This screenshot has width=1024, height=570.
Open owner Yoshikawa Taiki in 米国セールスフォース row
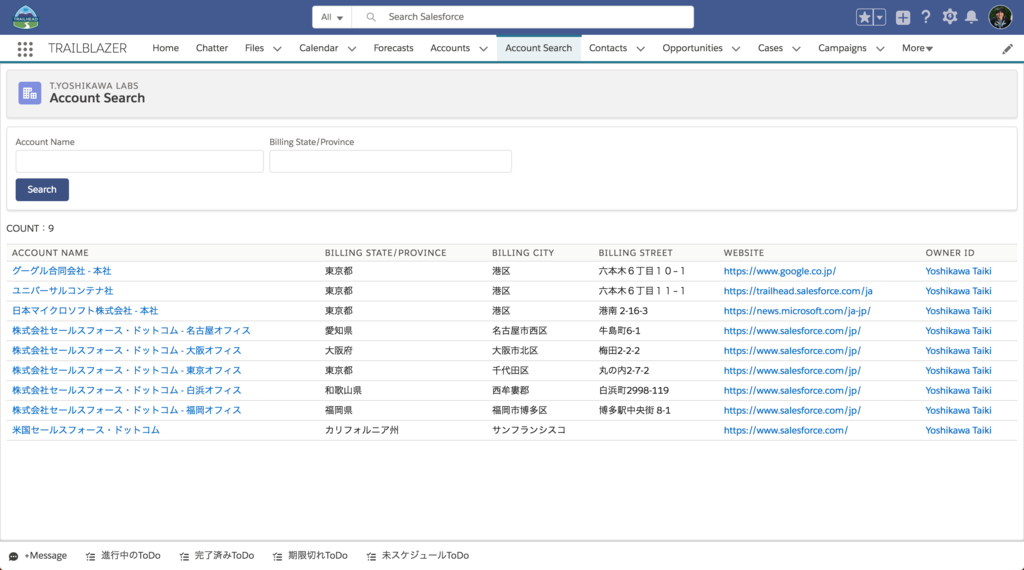point(958,430)
